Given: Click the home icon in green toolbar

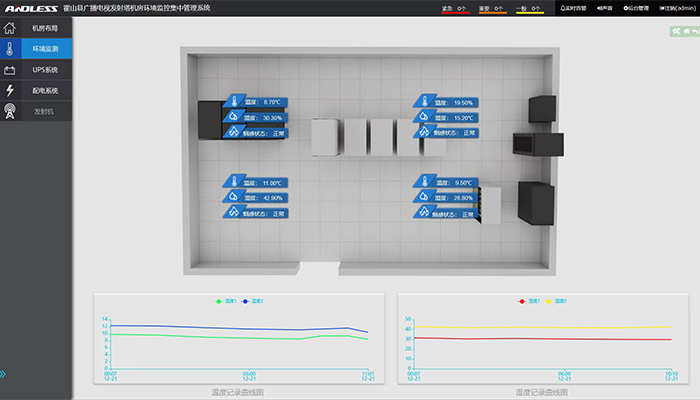Looking at the screenshot, I should click(x=687, y=31).
